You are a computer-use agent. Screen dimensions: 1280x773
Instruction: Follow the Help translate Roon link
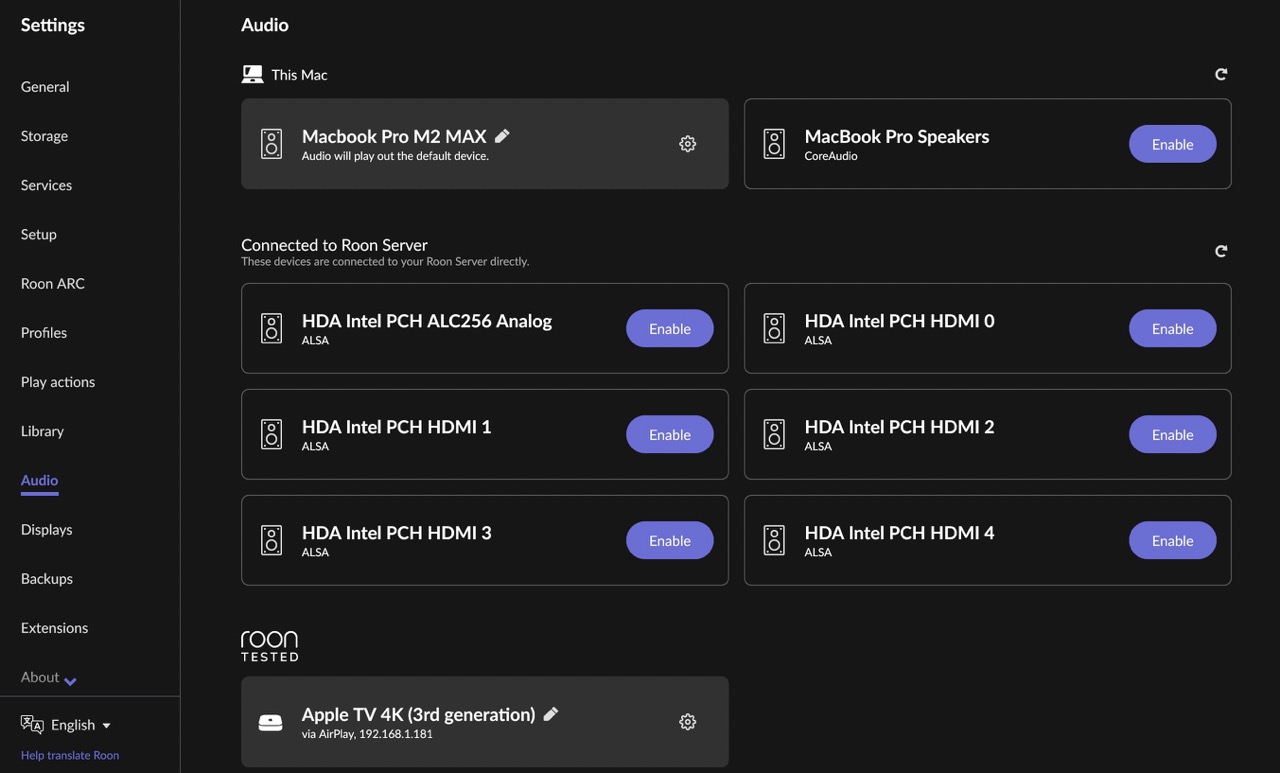[x=70, y=755]
